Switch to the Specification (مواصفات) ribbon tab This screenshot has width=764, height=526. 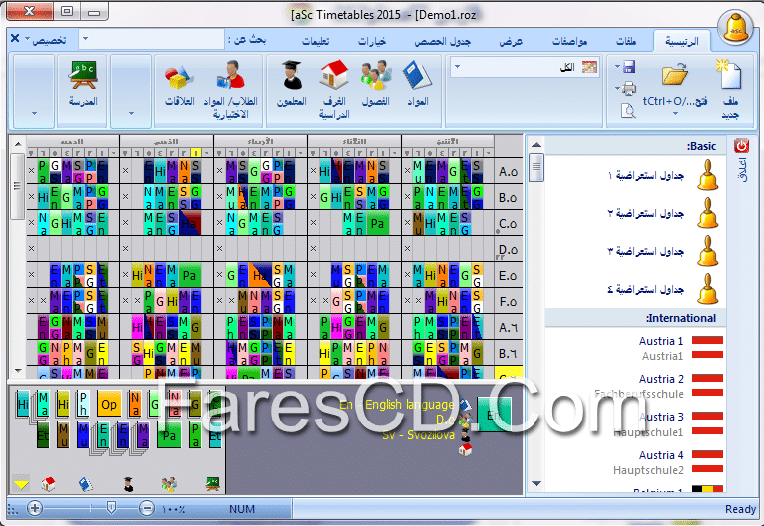[569, 41]
